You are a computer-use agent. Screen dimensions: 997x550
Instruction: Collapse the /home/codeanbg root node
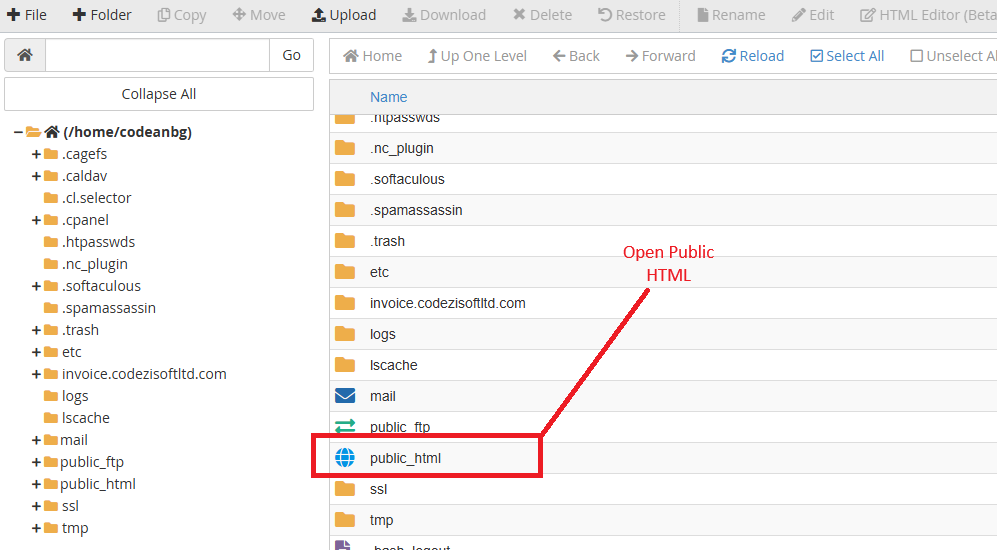(18, 132)
